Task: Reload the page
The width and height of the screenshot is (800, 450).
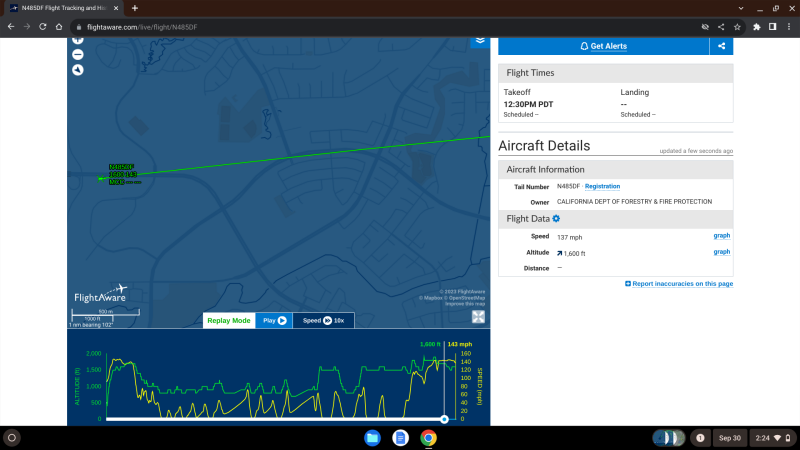Action: point(43,27)
